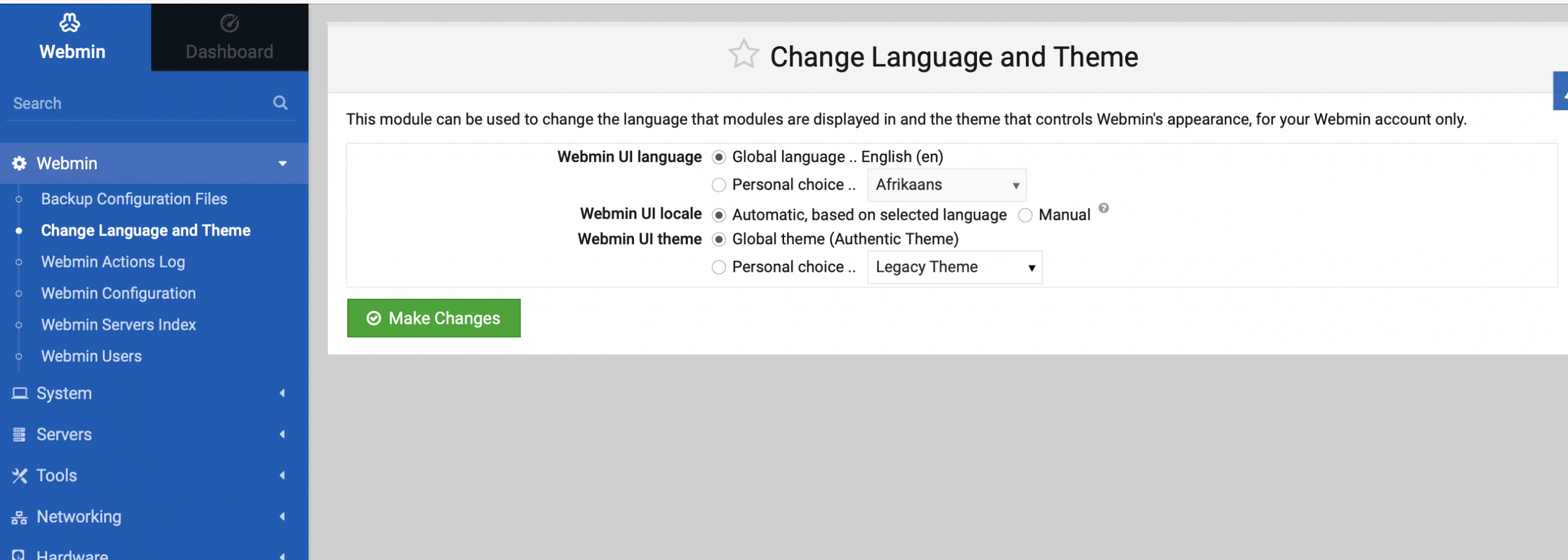Click the search magnifier icon
This screenshot has width=1568, height=560.
point(281,103)
